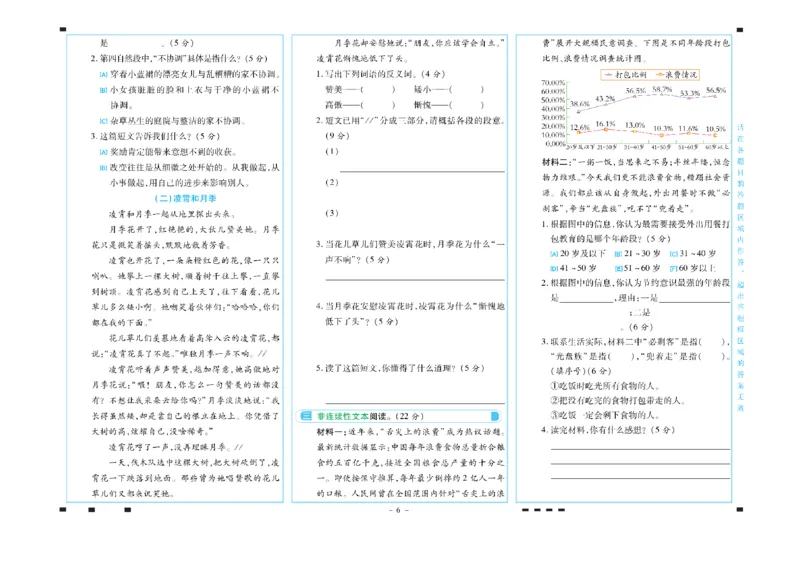Mark option A 奖励肯定能带来意想不到的收获
Image resolution: width=800 pixels, height=566 pixels.
104,152
